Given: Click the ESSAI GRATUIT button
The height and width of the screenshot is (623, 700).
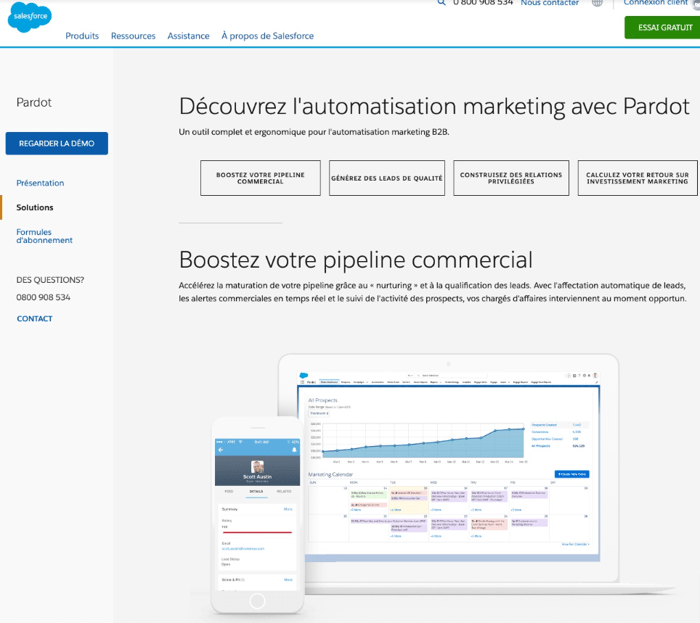Looking at the screenshot, I should (662, 27).
